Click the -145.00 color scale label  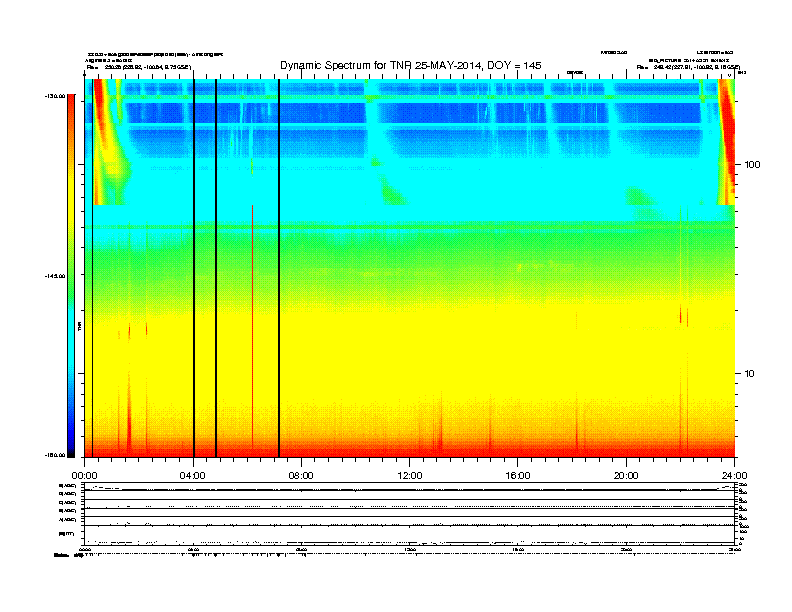click(56, 276)
